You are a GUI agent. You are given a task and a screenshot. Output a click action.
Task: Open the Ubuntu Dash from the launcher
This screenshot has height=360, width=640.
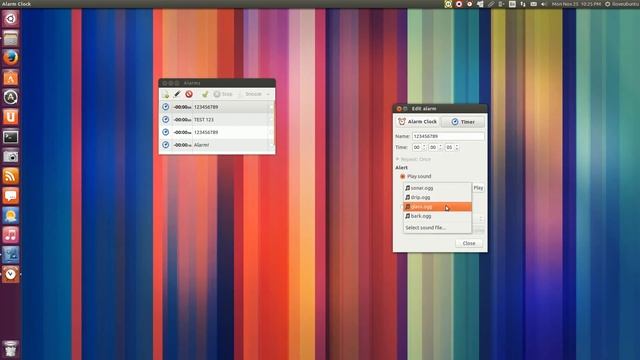coord(11,18)
